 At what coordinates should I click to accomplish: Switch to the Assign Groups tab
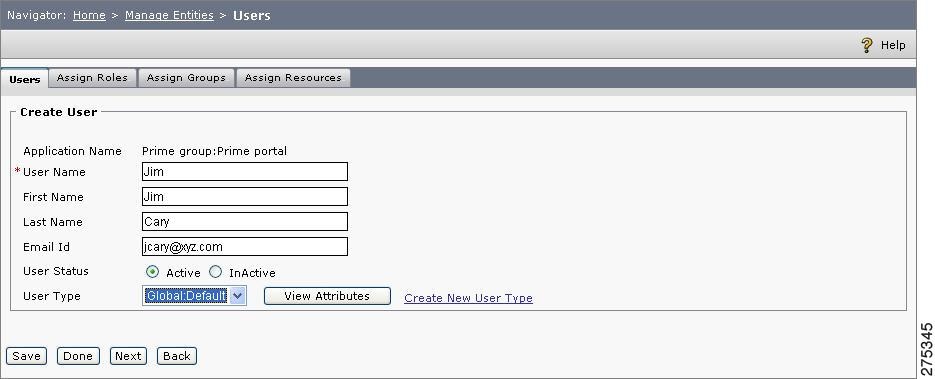pos(186,77)
